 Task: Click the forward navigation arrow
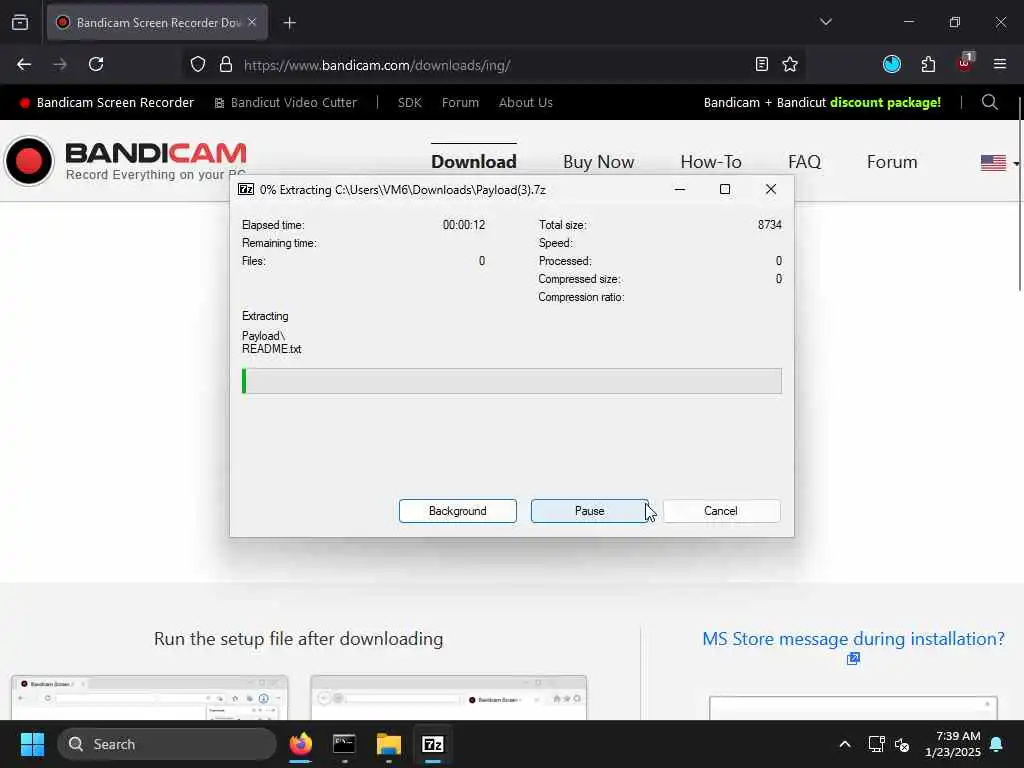pyautogui.click(x=59, y=64)
